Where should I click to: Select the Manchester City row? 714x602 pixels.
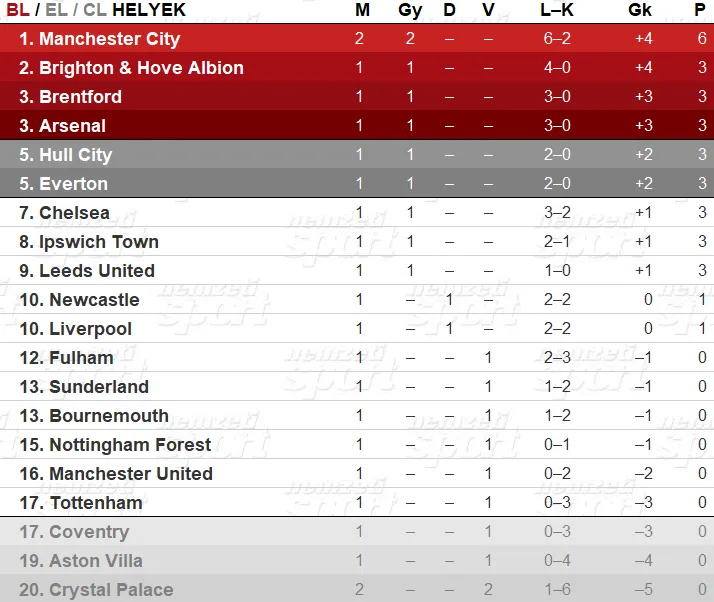click(x=357, y=38)
